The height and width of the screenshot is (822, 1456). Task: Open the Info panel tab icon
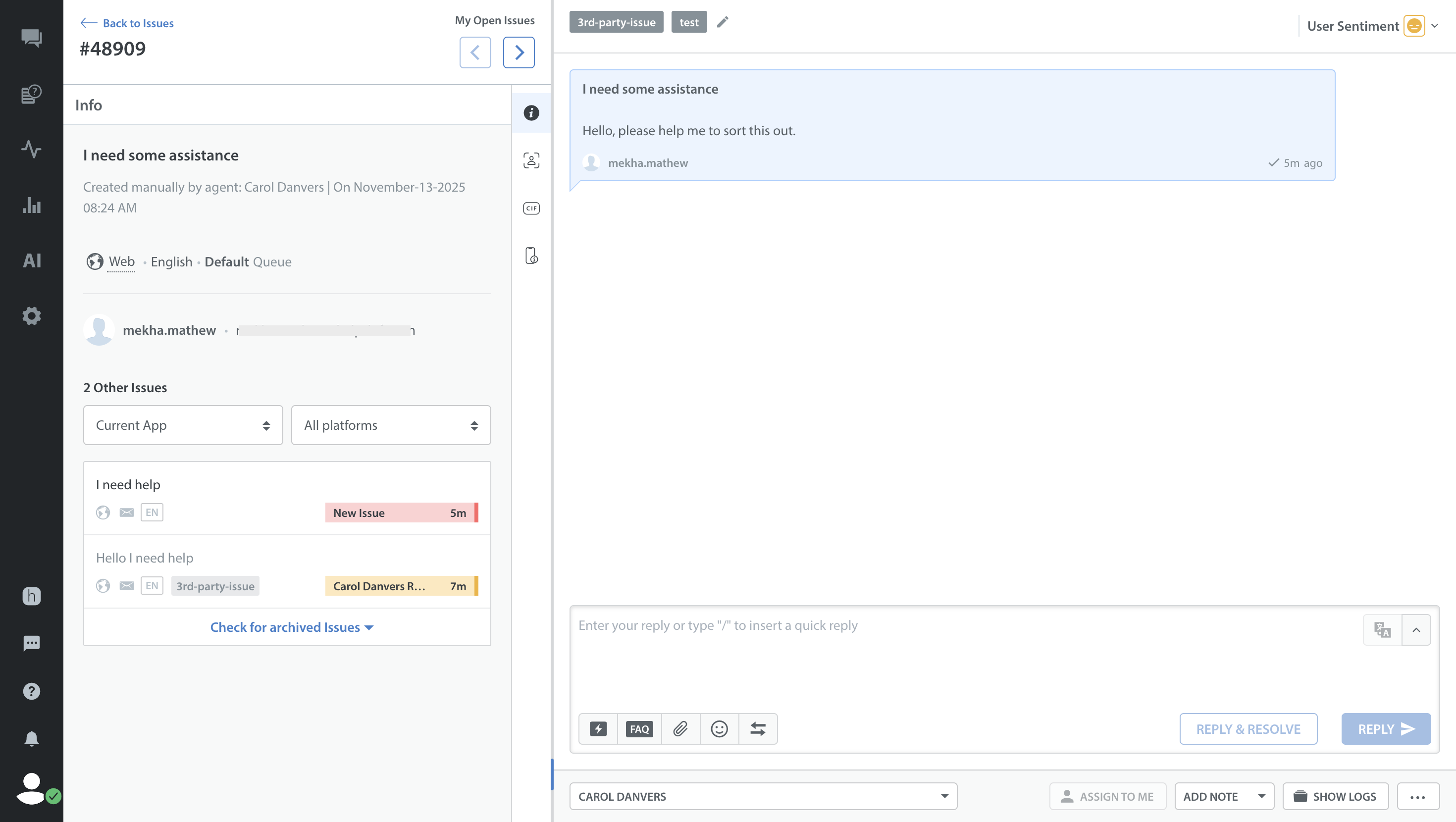pyautogui.click(x=531, y=112)
